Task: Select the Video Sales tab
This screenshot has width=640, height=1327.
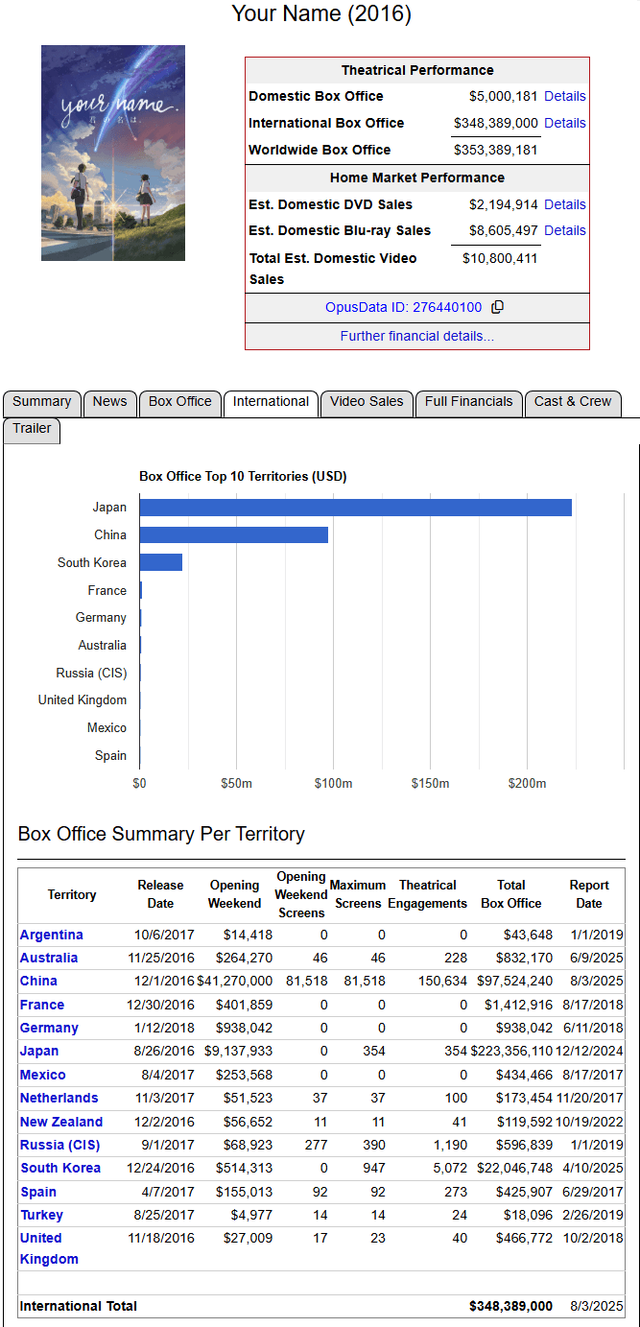Action: [367, 402]
